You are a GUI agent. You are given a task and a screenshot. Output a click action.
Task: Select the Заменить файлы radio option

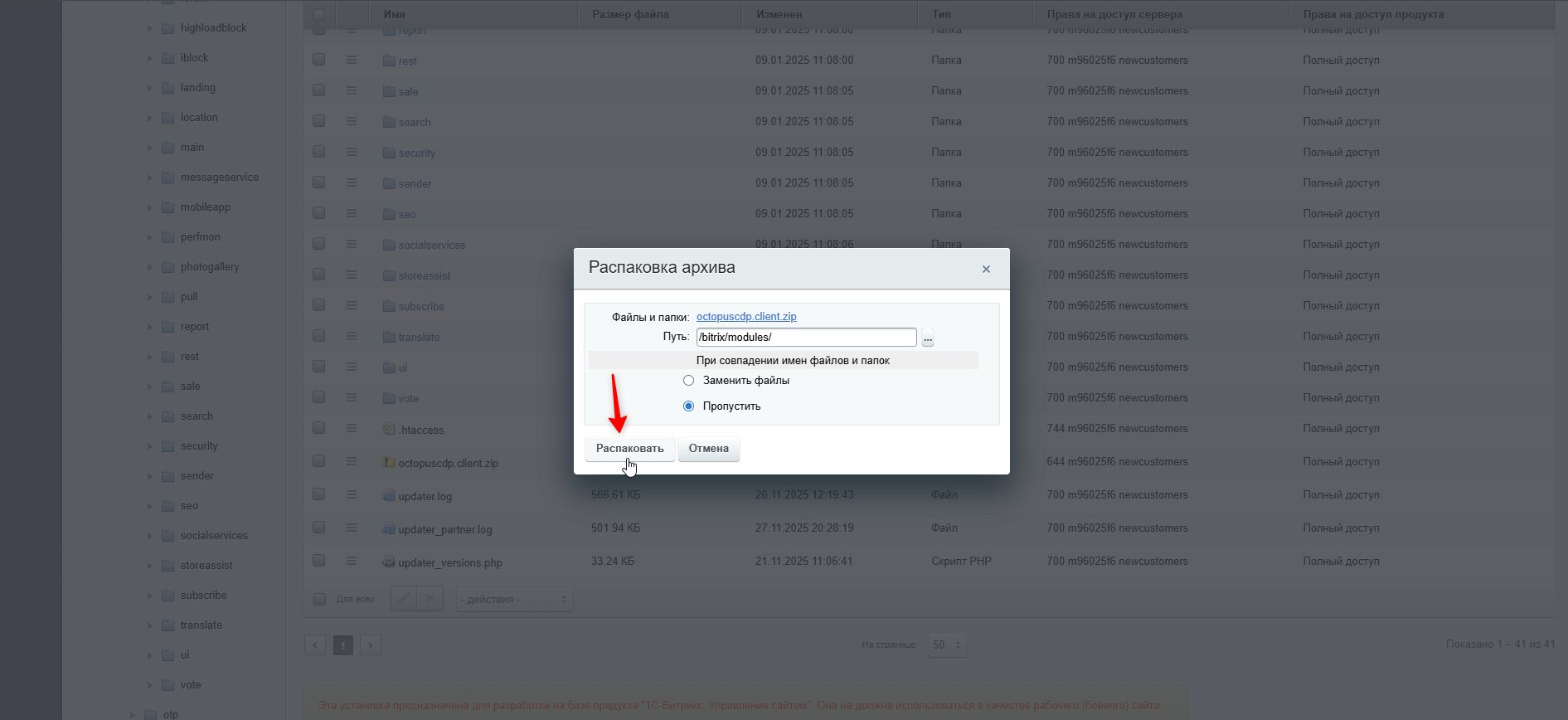point(688,381)
